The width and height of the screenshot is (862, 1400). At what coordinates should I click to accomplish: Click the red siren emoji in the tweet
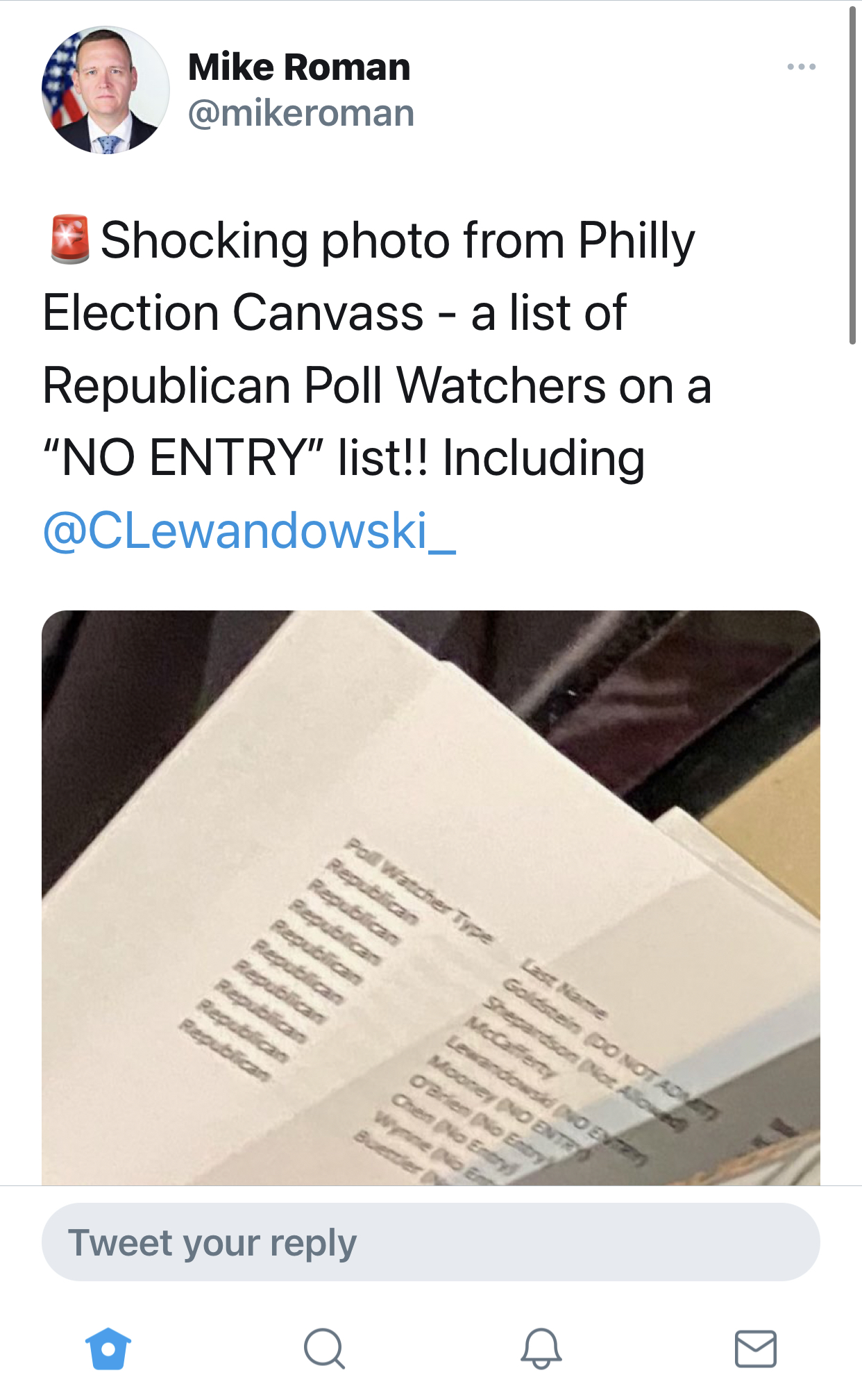69,240
